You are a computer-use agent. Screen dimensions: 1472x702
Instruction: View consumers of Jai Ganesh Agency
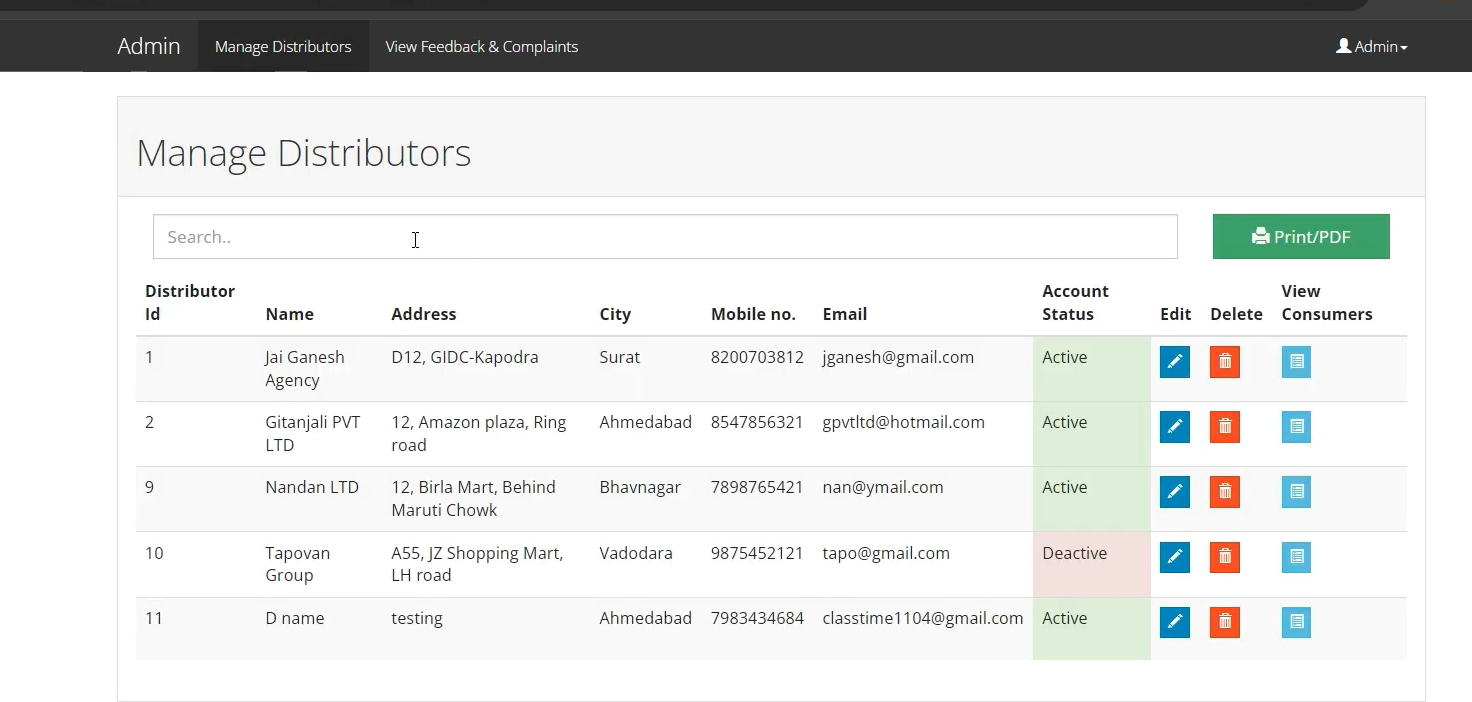point(1296,362)
